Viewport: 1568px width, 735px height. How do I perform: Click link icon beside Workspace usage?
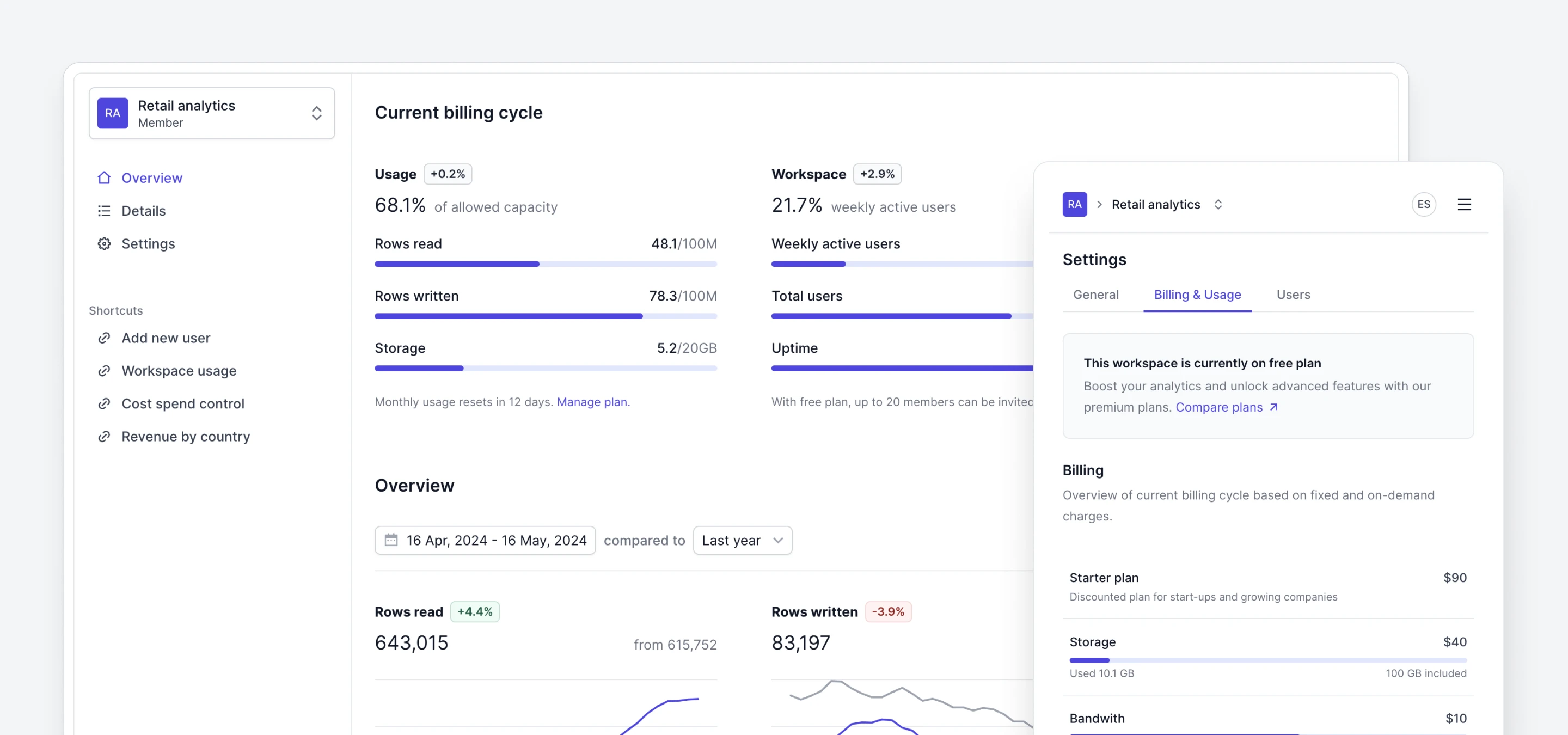pyautogui.click(x=104, y=371)
